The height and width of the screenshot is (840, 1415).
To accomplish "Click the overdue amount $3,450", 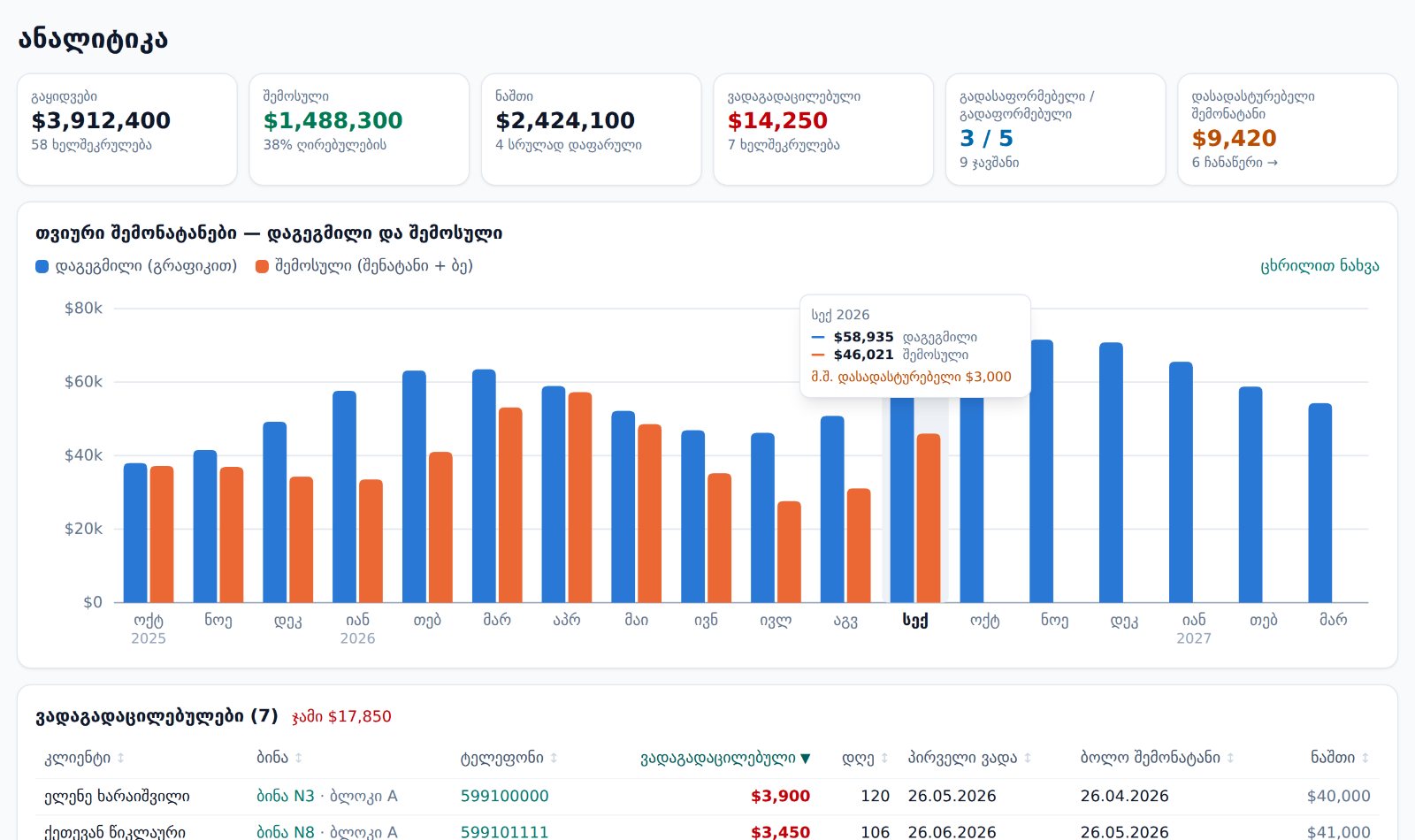I will tap(780, 832).
